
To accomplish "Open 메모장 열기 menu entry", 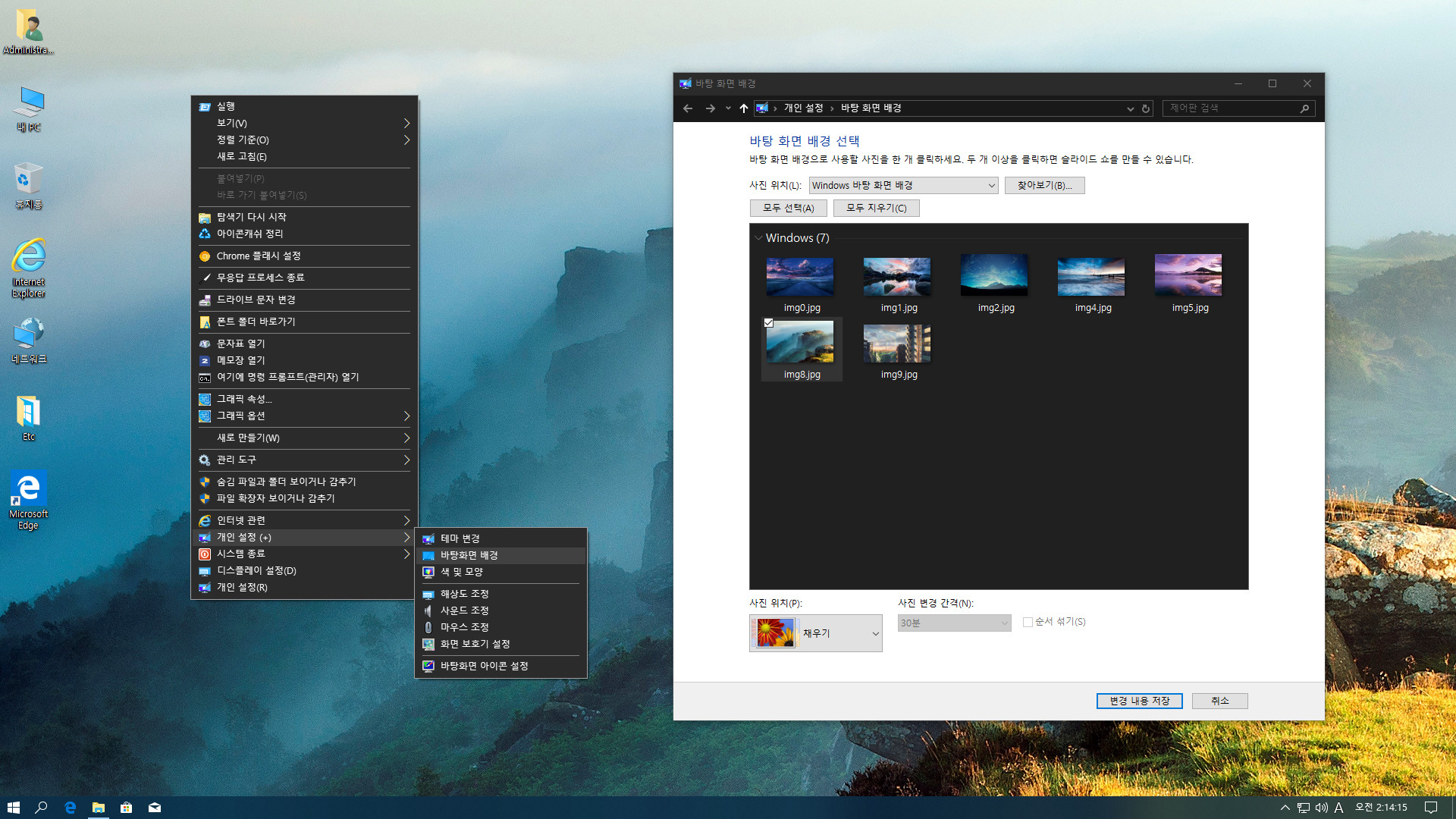I will (303, 360).
